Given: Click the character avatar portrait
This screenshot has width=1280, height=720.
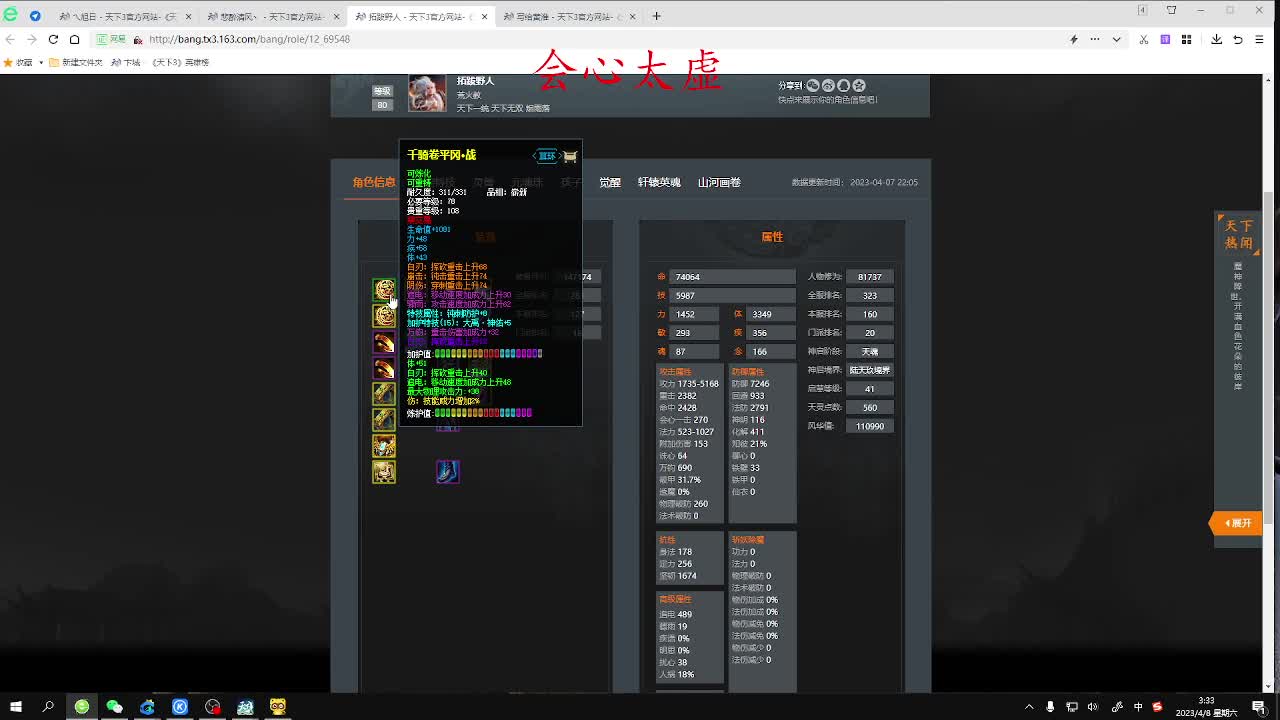Looking at the screenshot, I should tap(427, 94).
